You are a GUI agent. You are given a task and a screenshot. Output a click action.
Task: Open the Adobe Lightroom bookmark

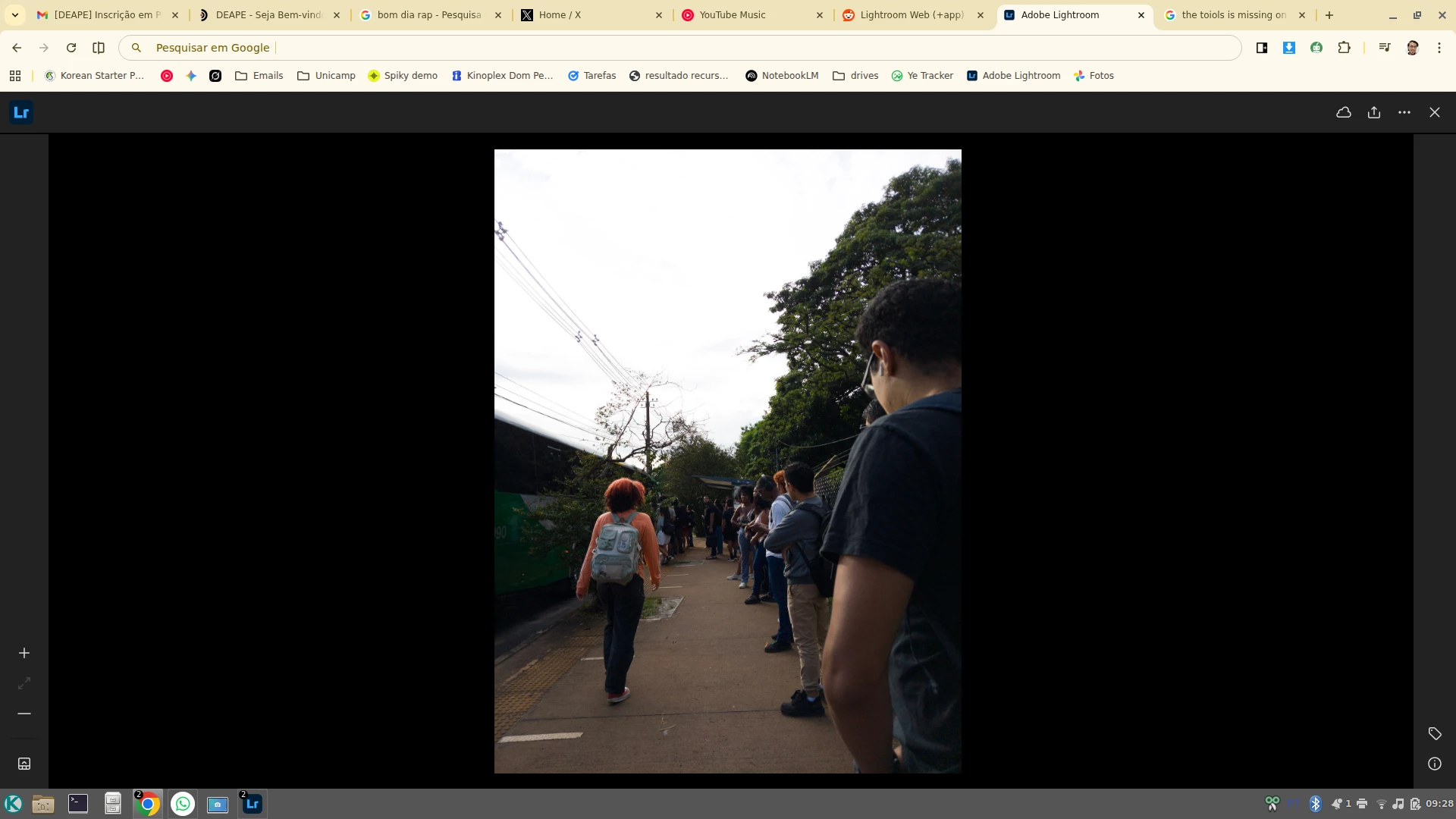(x=1013, y=76)
